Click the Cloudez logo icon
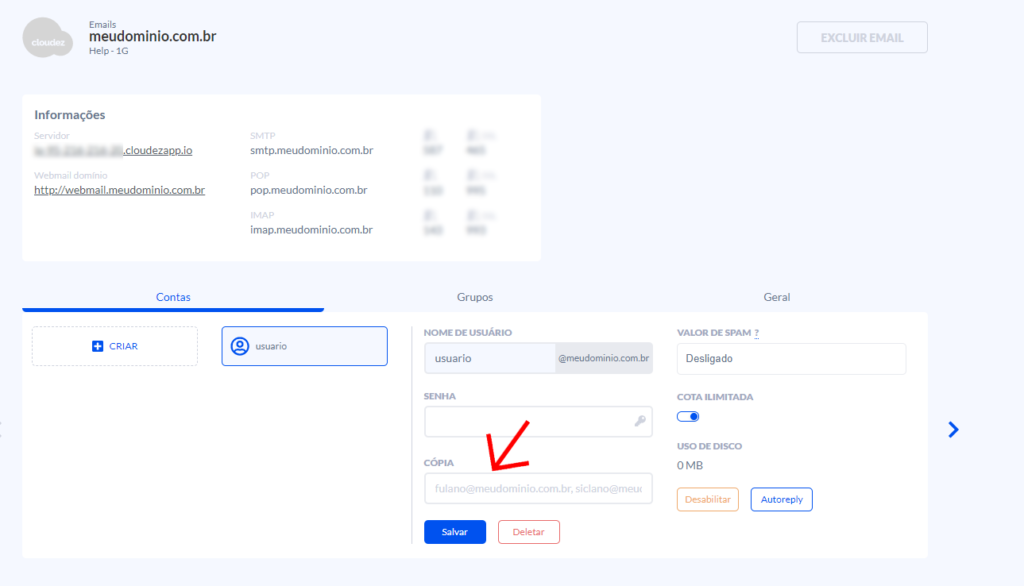The image size is (1024, 586). click(x=48, y=37)
